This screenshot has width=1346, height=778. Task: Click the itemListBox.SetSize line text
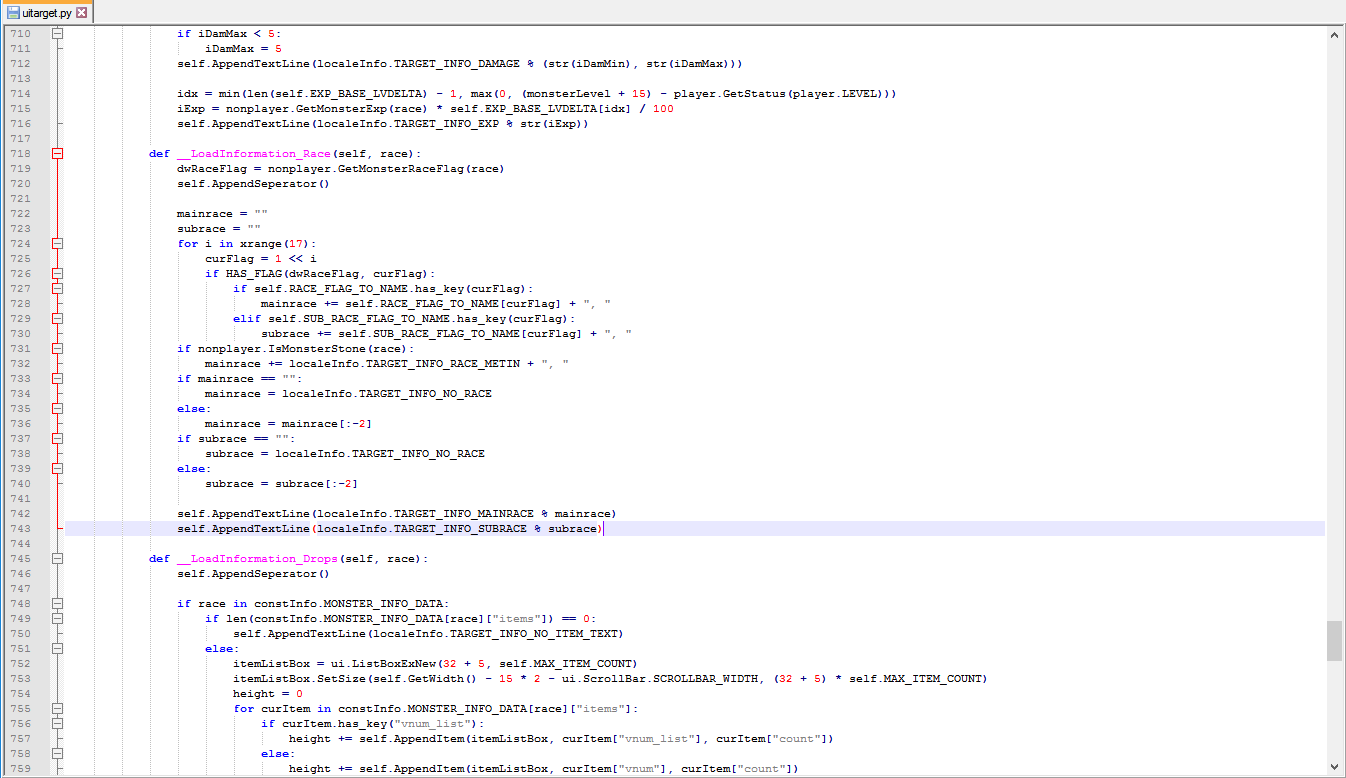click(x=610, y=679)
